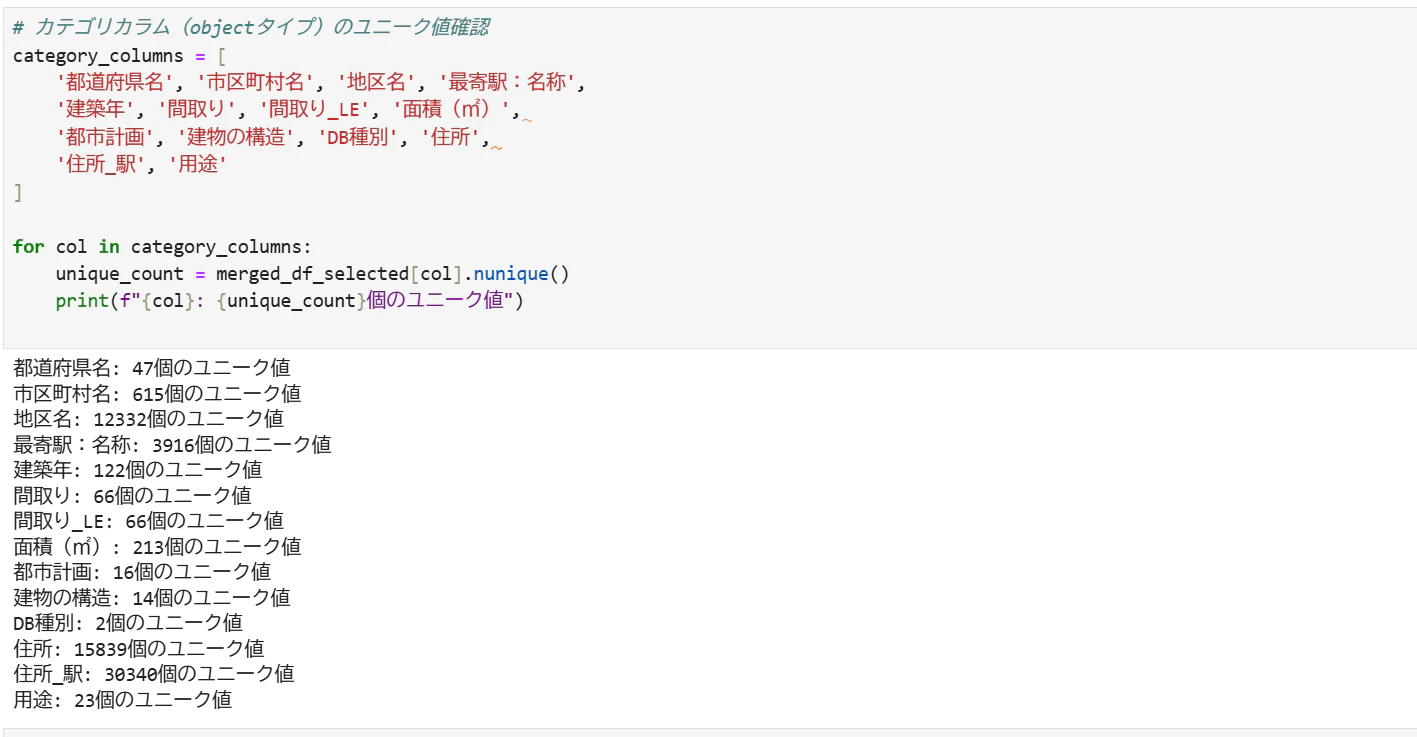Click the 'for col in category_columns' line
The height and width of the screenshot is (737, 1417).
coord(163,247)
